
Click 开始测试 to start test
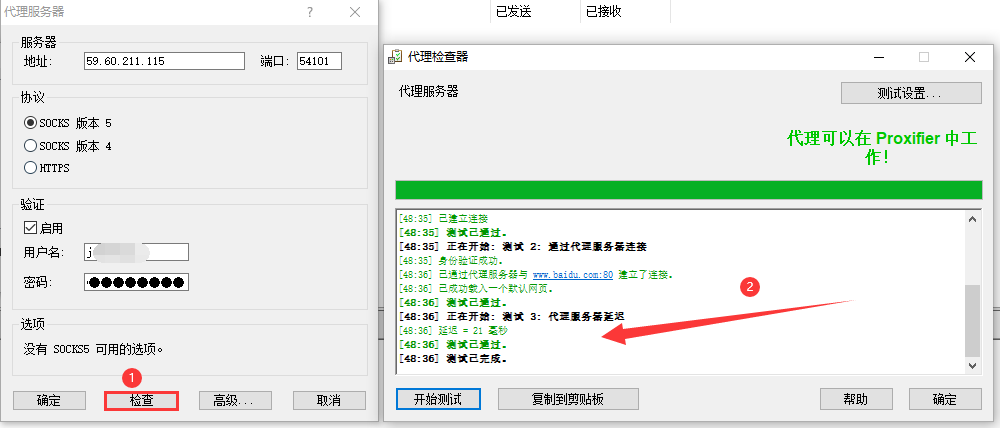(x=438, y=399)
